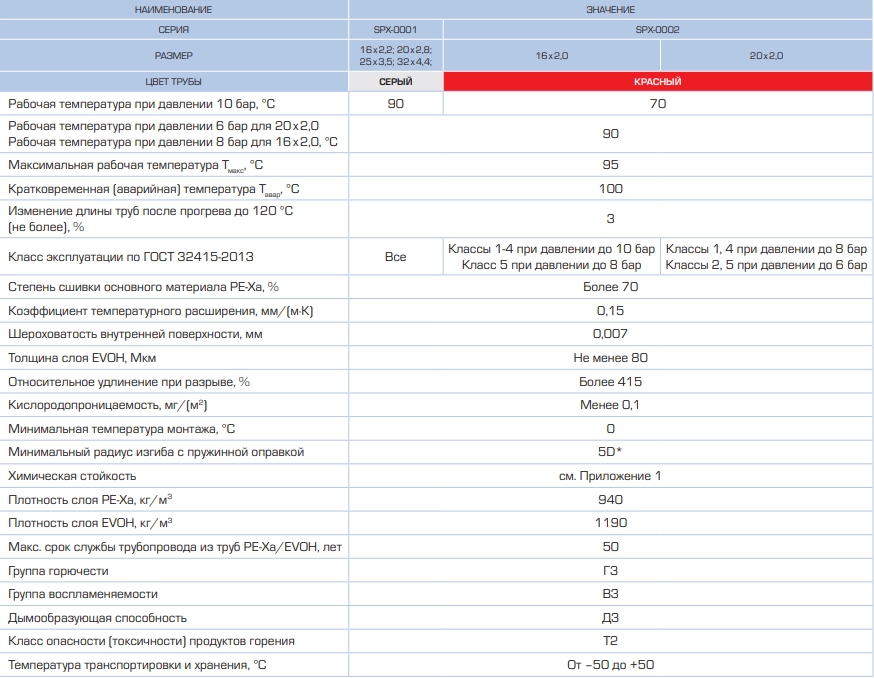
Task: Click the 'Классы 1, 4 при давлении до 8 бар' cell
Action: (x=766, y=249)
